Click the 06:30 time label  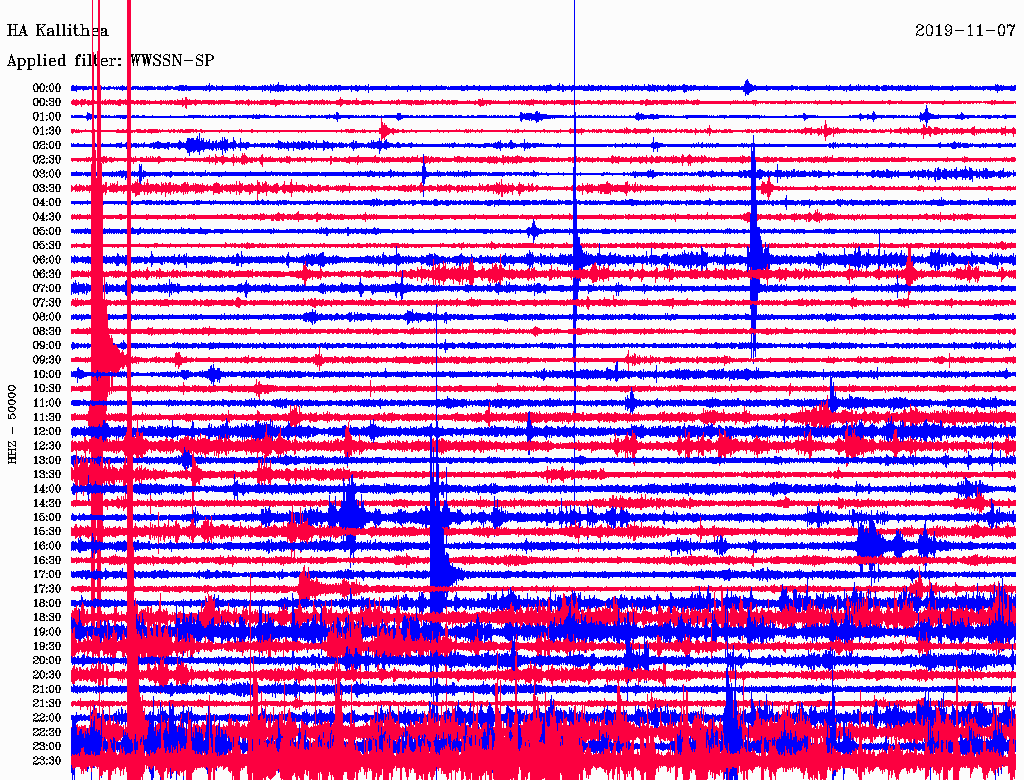(x=47, y=274)
